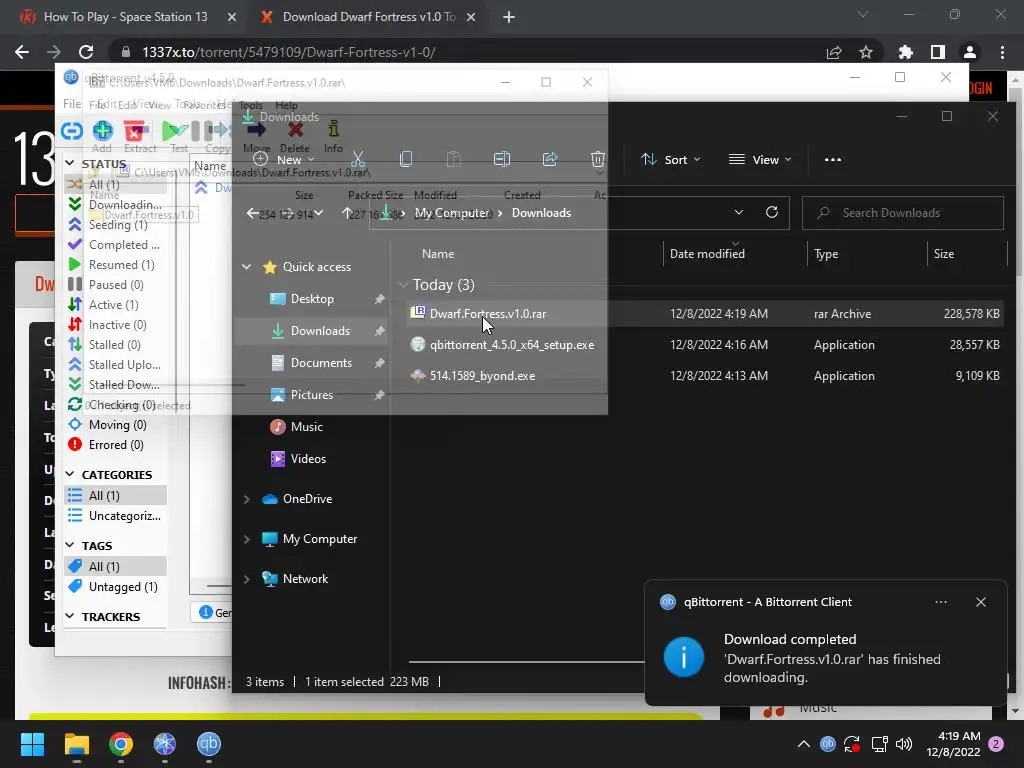Viewport: 1024px width, 768px height.
Task: Filter by Errored (0) in qBittorrent
Action: coord(116,445)
